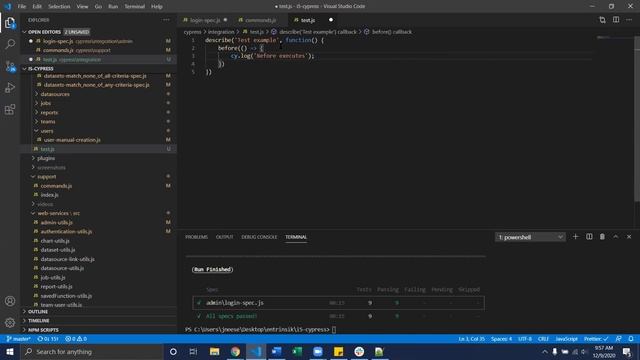The image size is (640, 360).
Task: Click the CRLF line ending status item
Action: click(543, 339)
